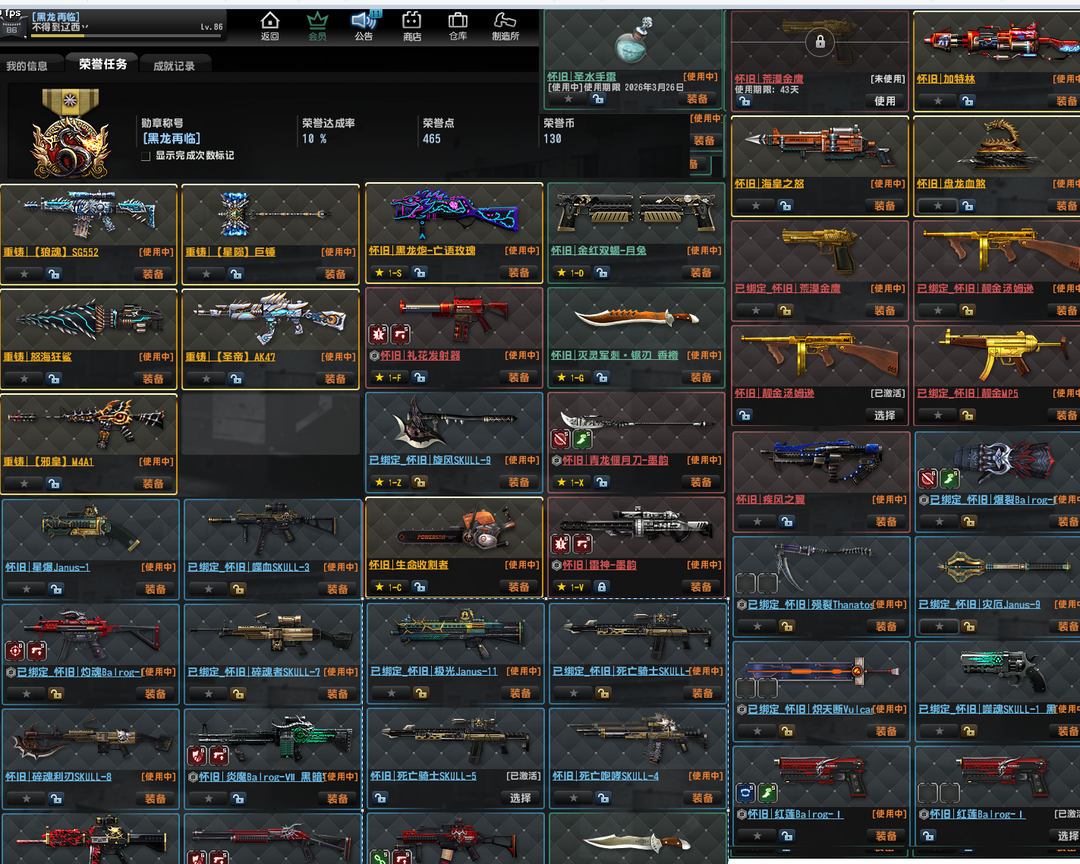This screenshot has height=864, width=1080.
Task: Click 装备 on 怀旧|圣水手雷
Action: tap(698, 99)
